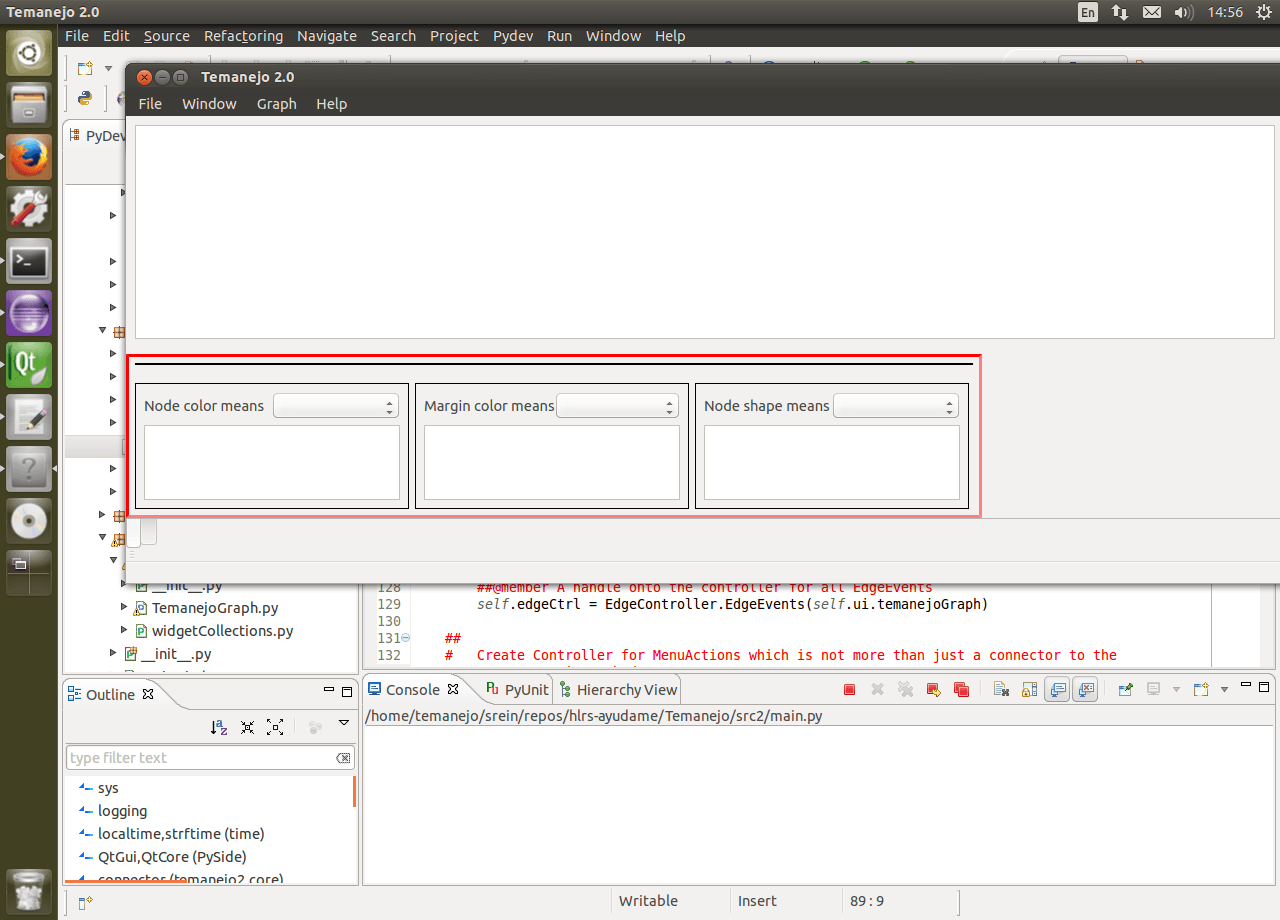Image resolution: width=1280 pixels, height=920 pixels.
Task: Switch to the PyUnit tab
Action: pos(517,690)
